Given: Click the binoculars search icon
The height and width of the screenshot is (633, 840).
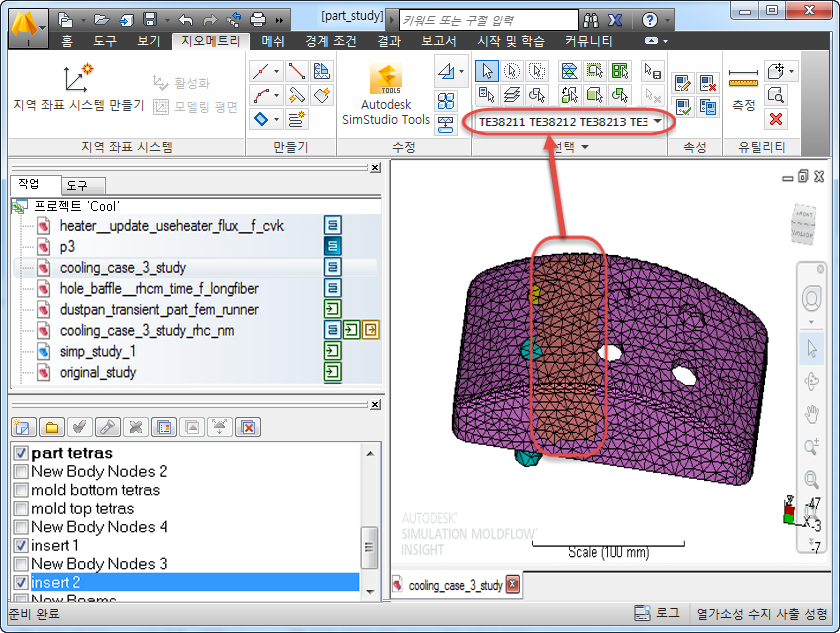Looking at the screenshot, I should point(591,20).
